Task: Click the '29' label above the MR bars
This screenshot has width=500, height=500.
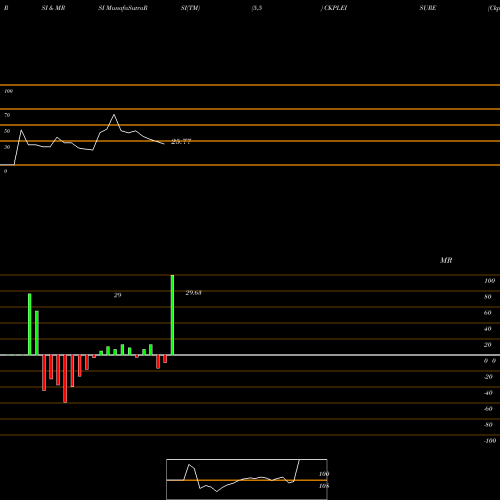Action: point(118,295)
